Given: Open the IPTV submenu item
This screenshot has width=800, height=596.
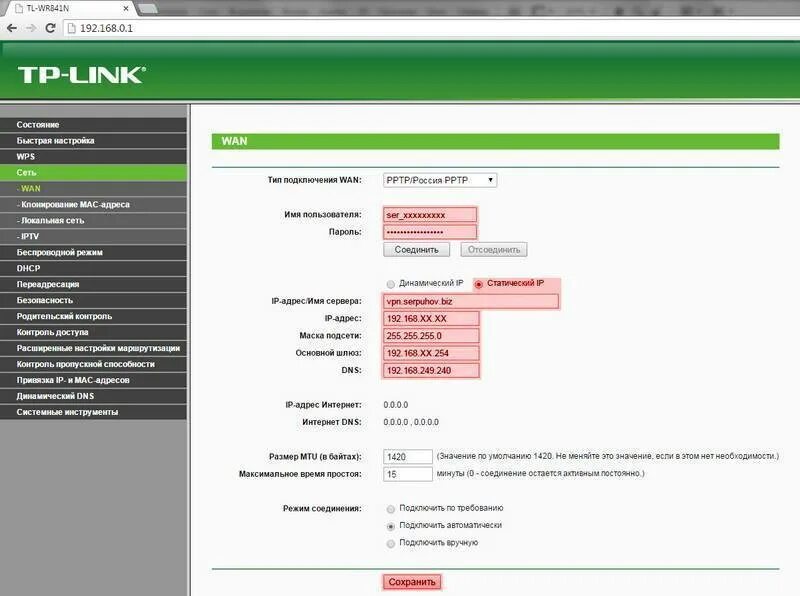Looking at the screenshot, I should pyautogui.click(x=93, y=236).
